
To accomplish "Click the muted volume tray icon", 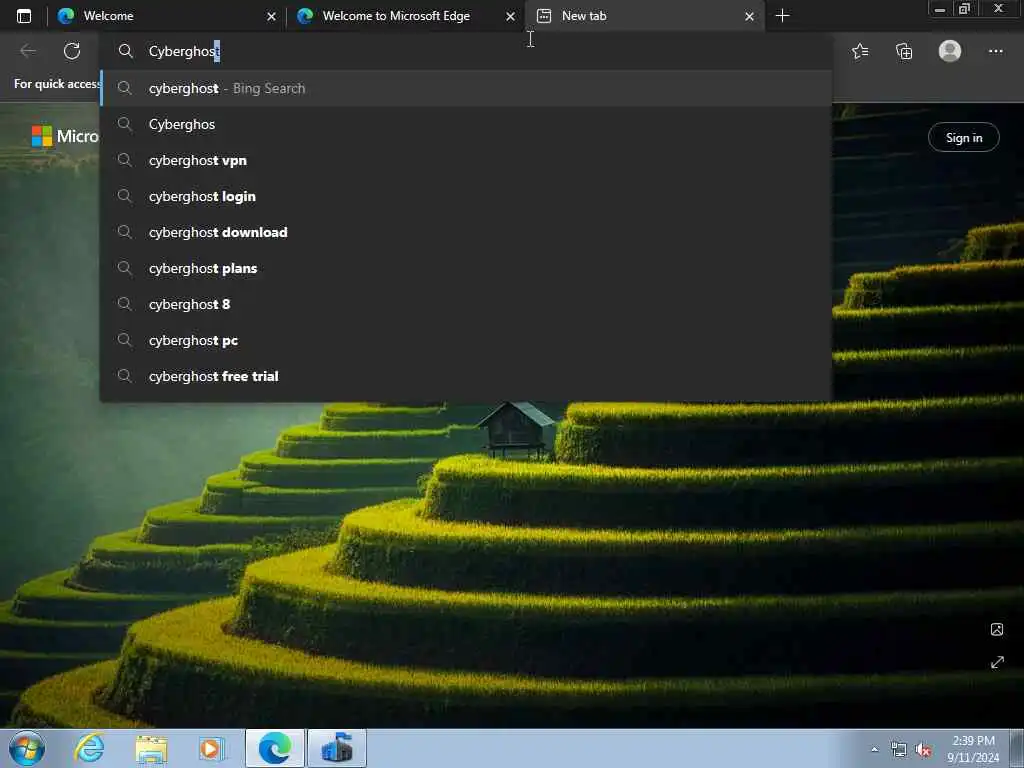I will click(x=923, y=750).
